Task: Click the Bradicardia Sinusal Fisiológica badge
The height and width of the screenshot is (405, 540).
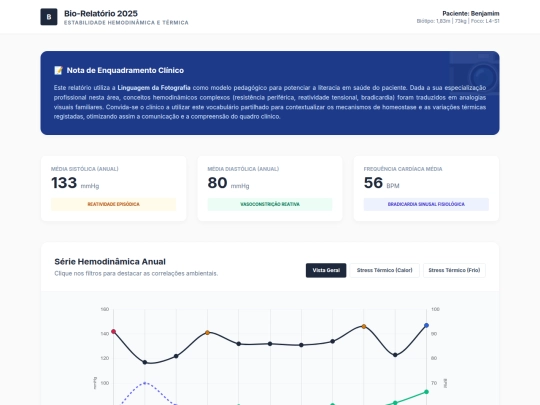Action: tap(426, 204)
